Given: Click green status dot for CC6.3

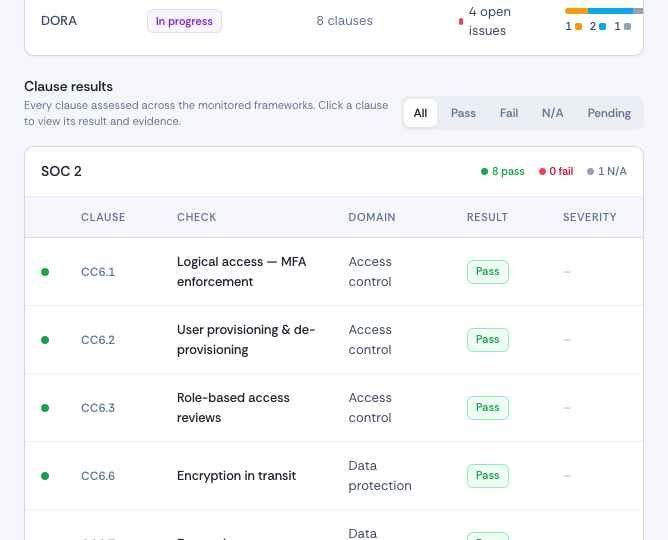Looking at the screenshot, I should [x=45, y=408].
